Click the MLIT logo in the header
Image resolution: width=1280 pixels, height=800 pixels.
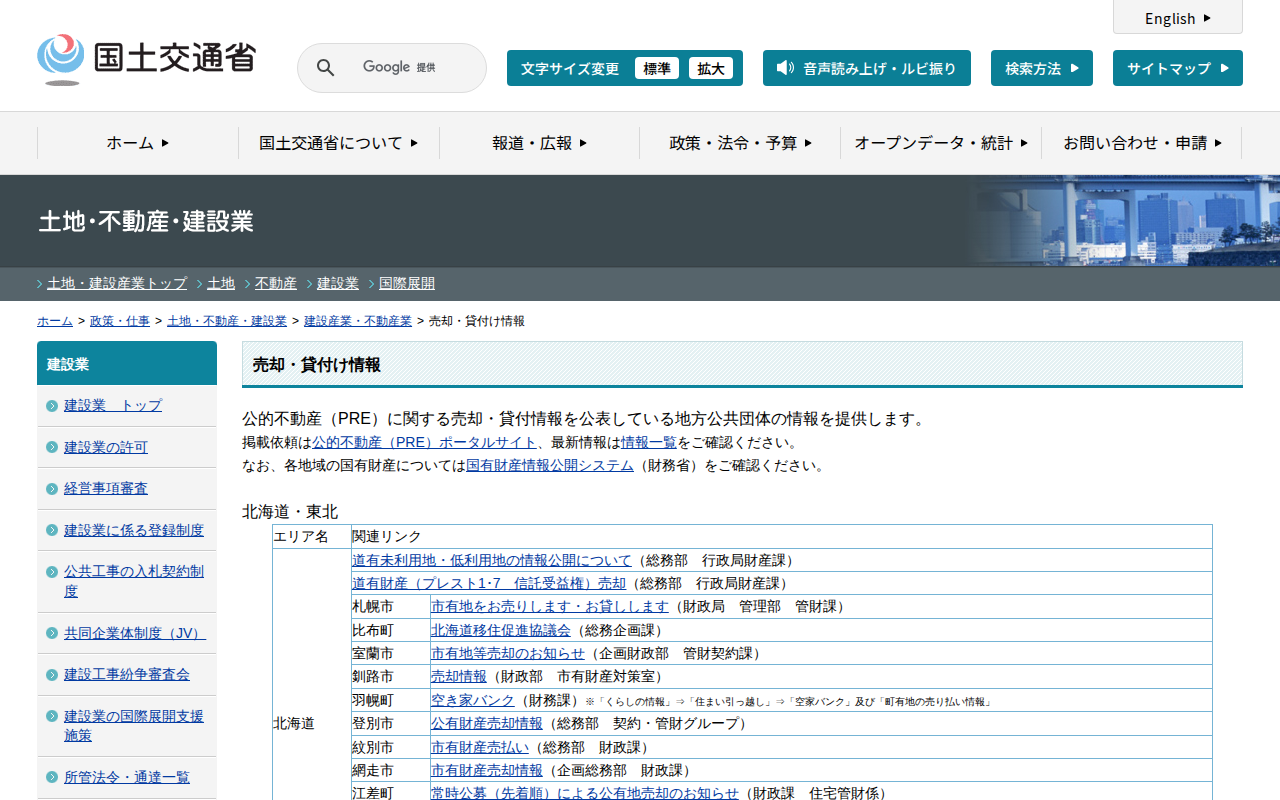coord(146,59)
